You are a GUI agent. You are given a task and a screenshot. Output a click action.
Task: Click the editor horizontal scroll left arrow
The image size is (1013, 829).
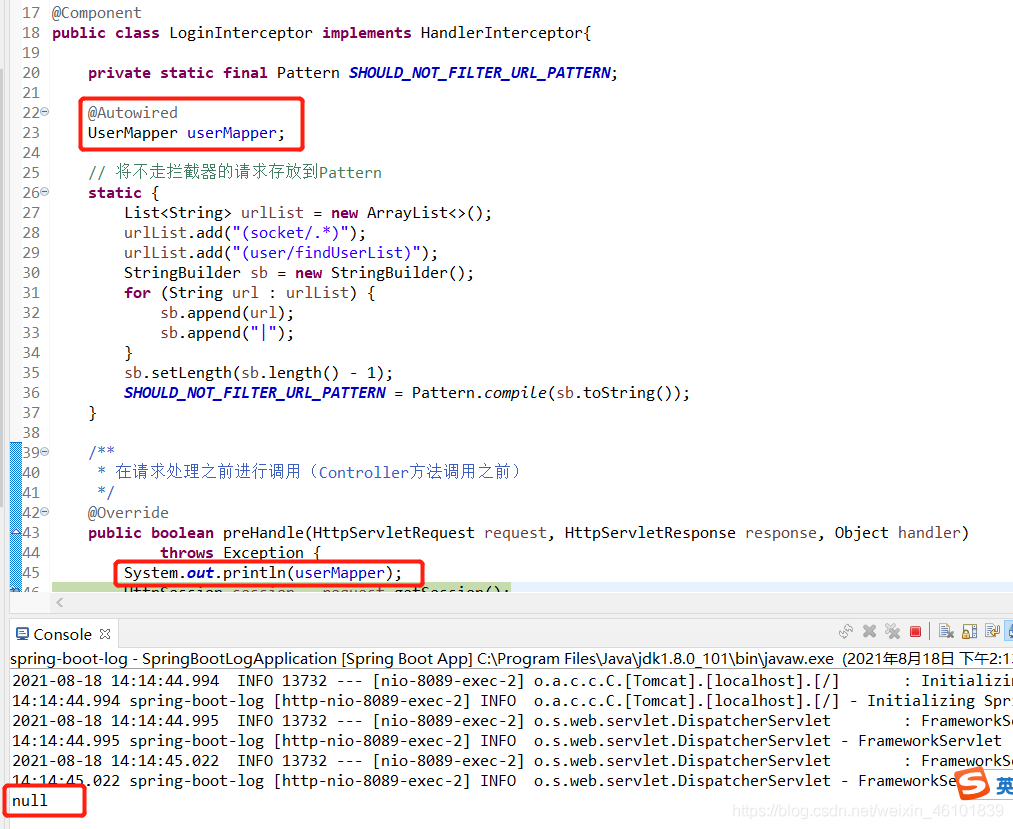pyautogui.click(x=59, y=602)
